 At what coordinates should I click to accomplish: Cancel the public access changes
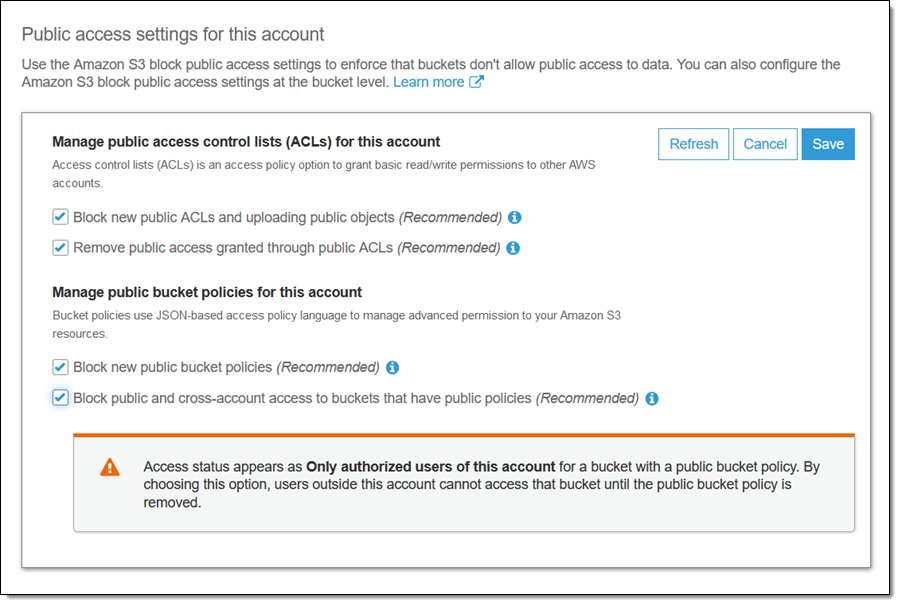point(765,144)
